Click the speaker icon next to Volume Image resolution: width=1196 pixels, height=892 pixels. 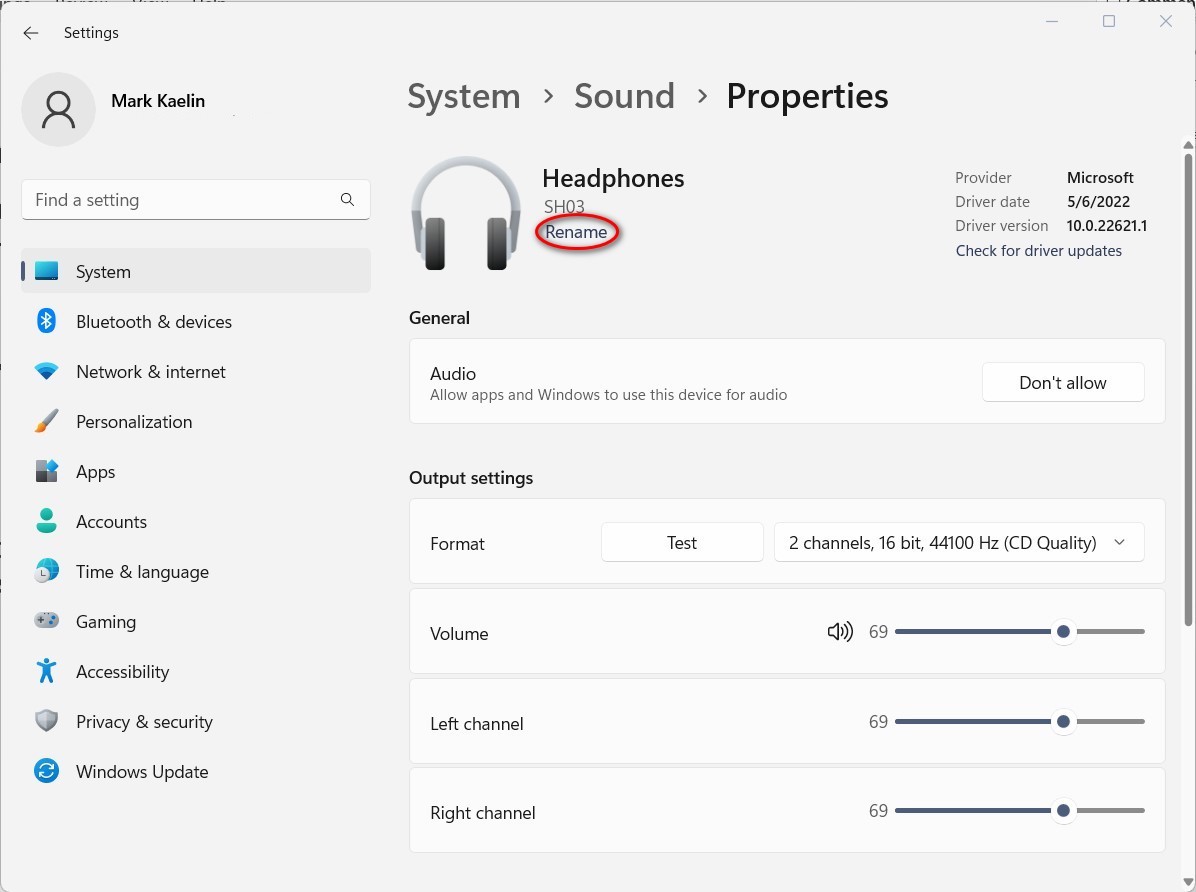tap(840, 631)
